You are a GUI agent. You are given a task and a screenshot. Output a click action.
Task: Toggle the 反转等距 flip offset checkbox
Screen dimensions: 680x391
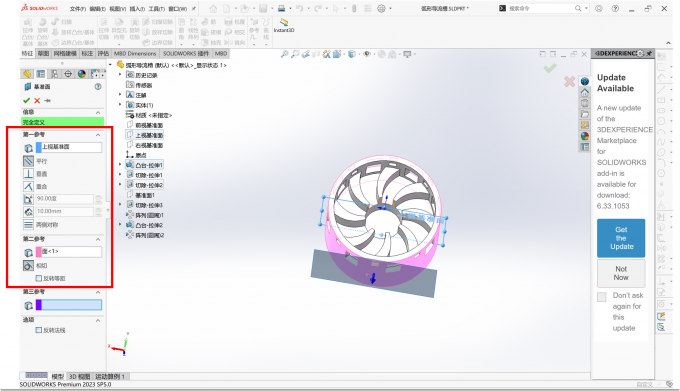pyautogui.click(x=39, y=278)
